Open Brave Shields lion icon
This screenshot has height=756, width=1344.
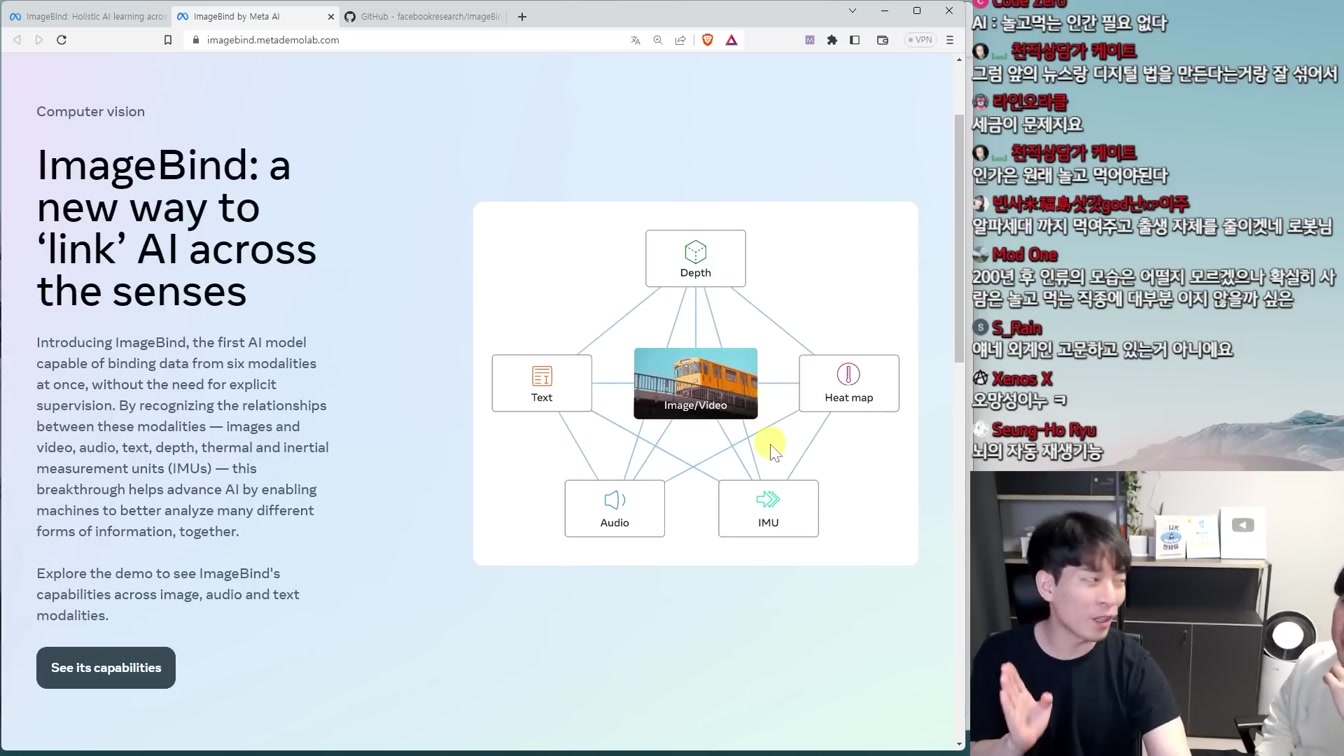click(x=708, y=40)
